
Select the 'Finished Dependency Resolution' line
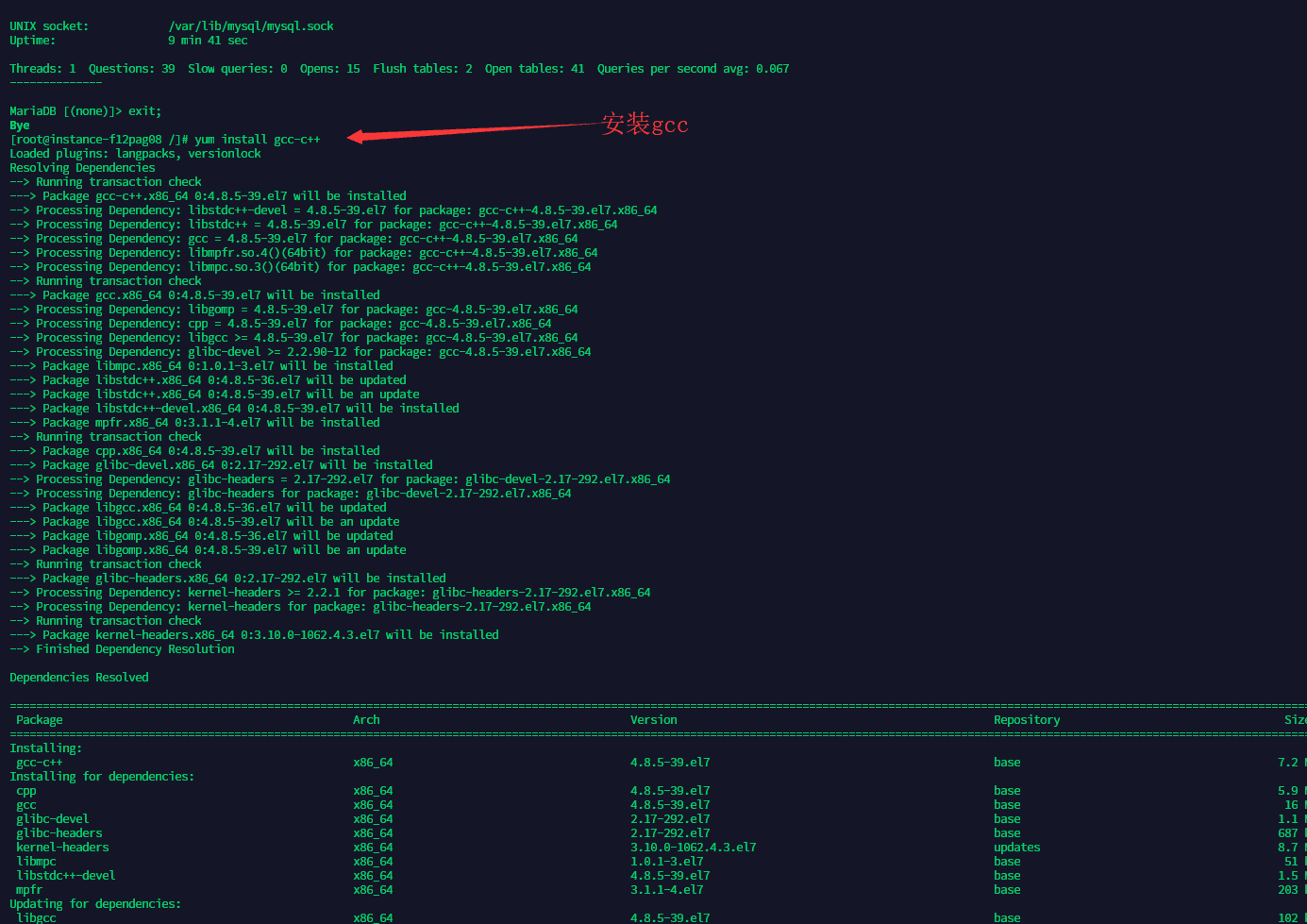coord(121,648)
